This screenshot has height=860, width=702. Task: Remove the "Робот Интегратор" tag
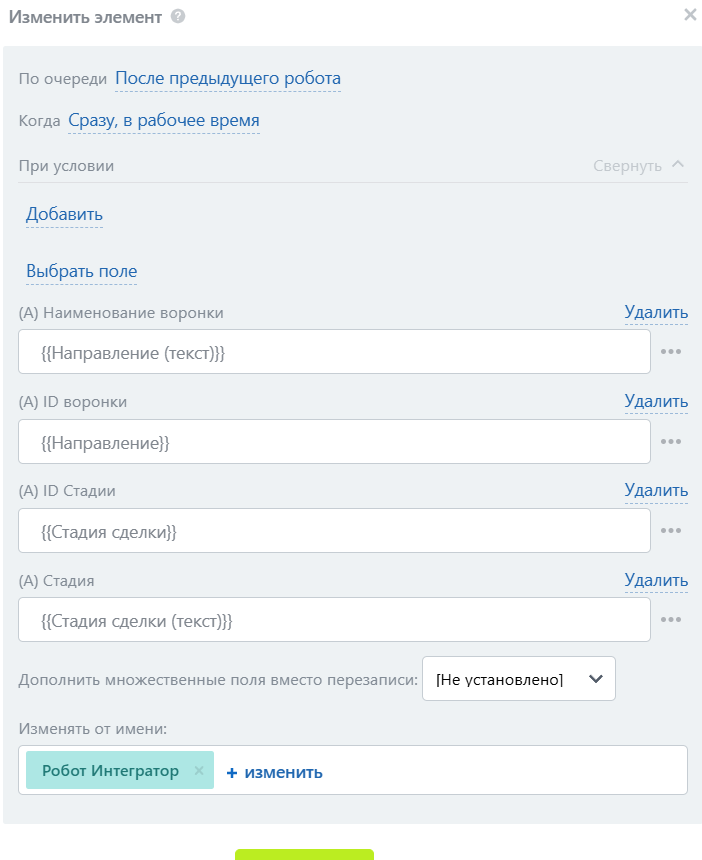[x=198, y=770]
